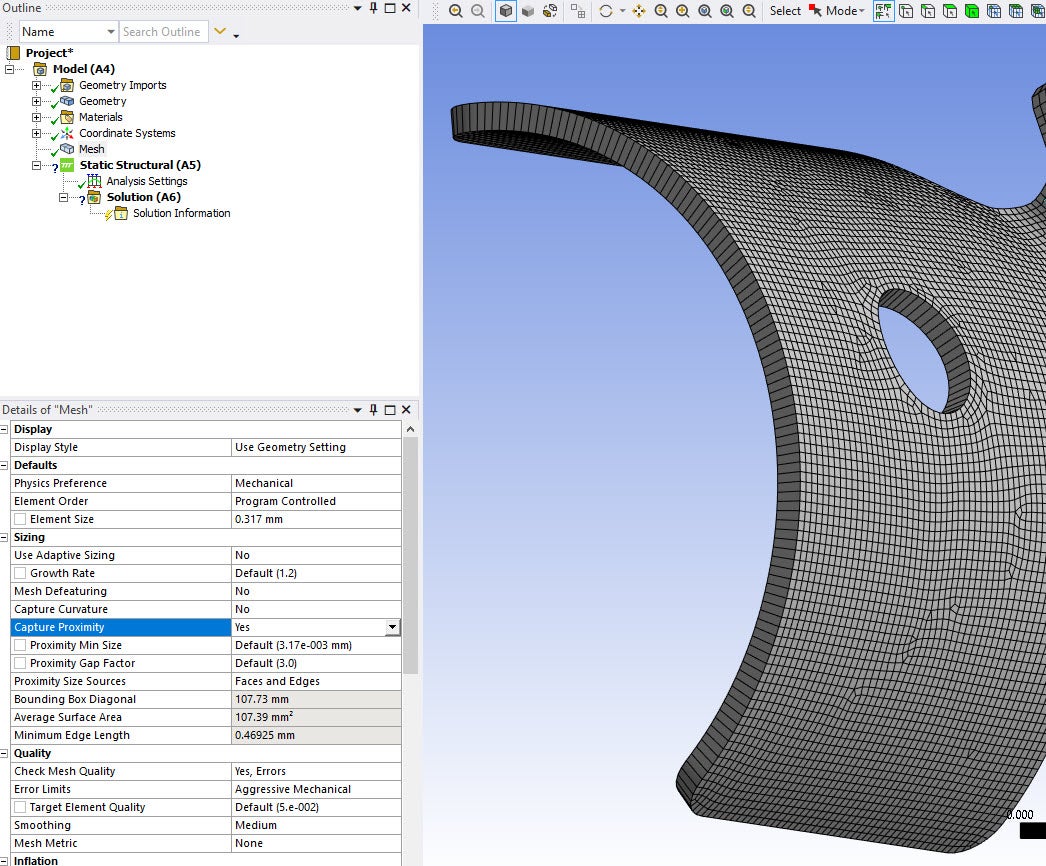This screenshot has width=1046, height=866.
Task: Click the Select toolbar label
Action: 785,11
